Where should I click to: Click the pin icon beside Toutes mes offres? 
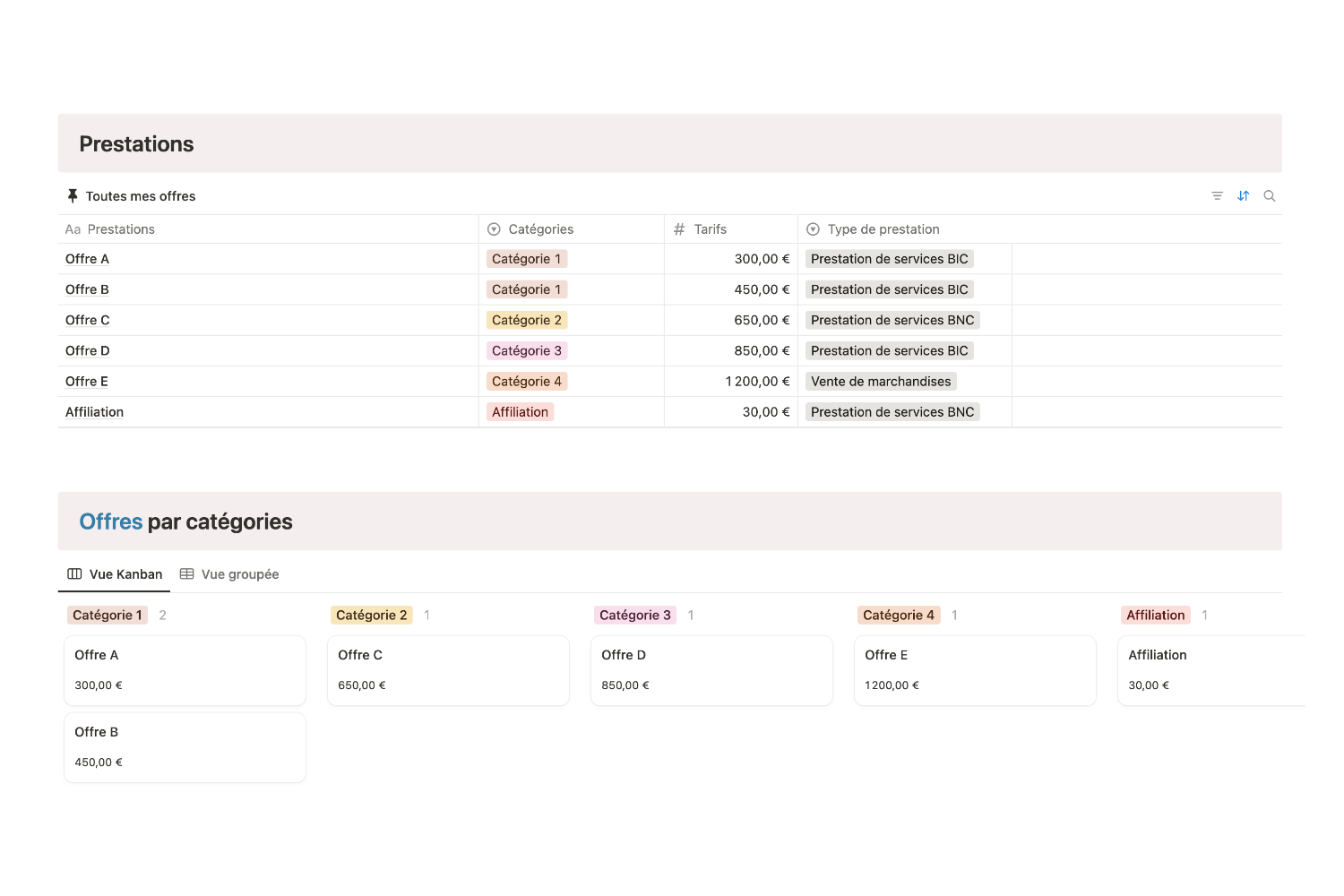click(x=73, y=196)
